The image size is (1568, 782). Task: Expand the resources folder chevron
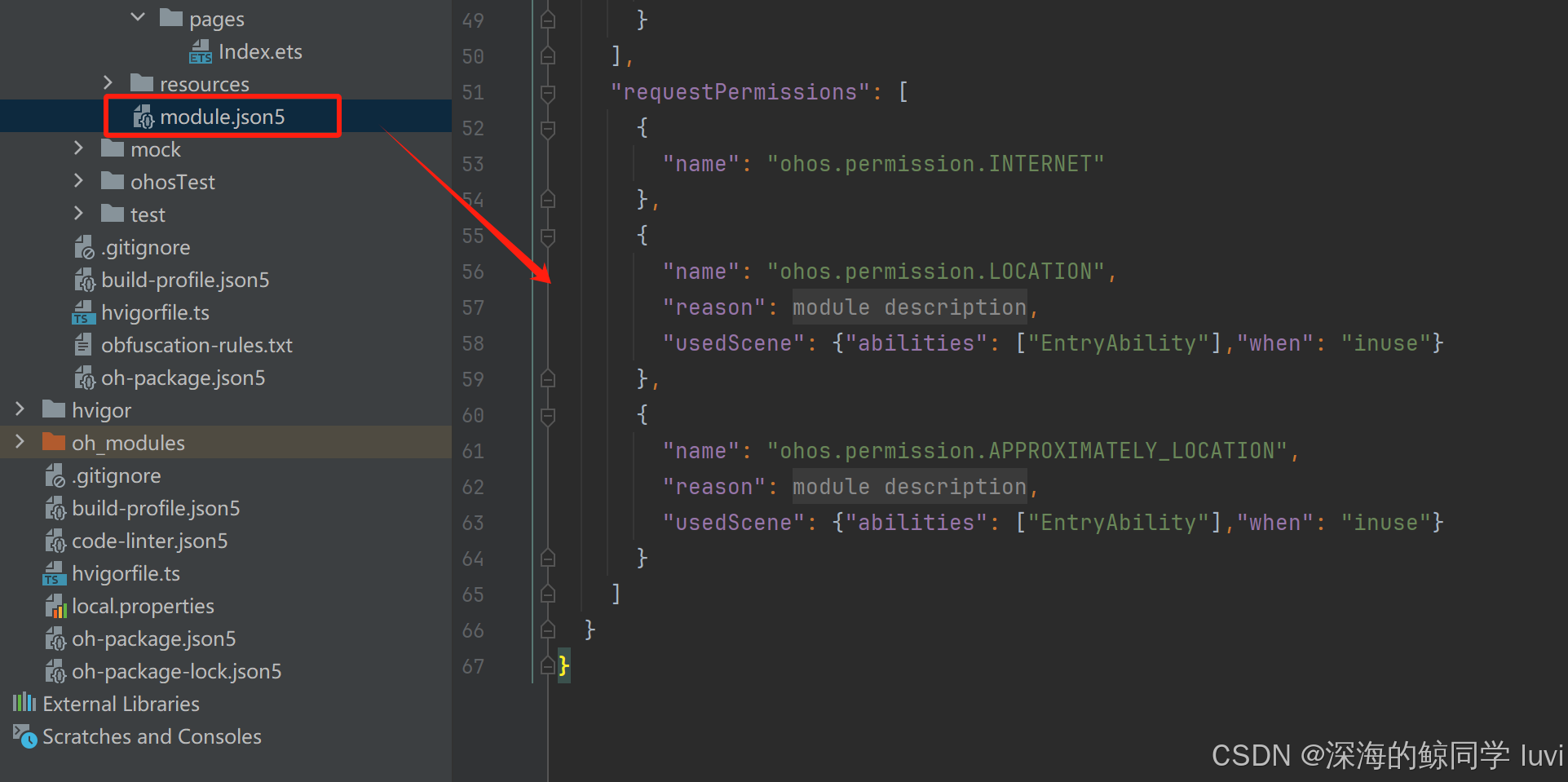click(x=108, y=82)
